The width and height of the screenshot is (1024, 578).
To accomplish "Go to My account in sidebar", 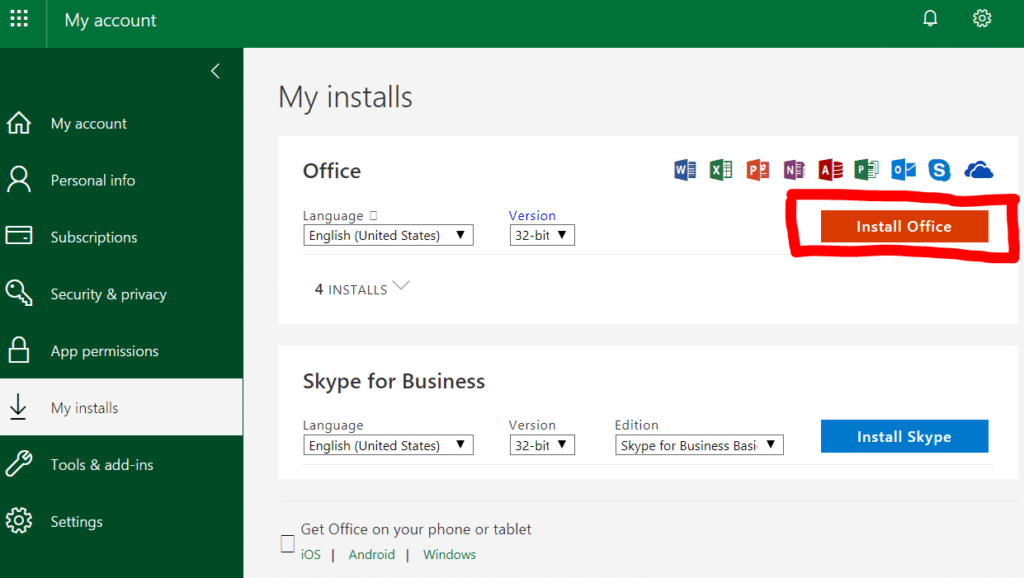I will coord(89,123).
